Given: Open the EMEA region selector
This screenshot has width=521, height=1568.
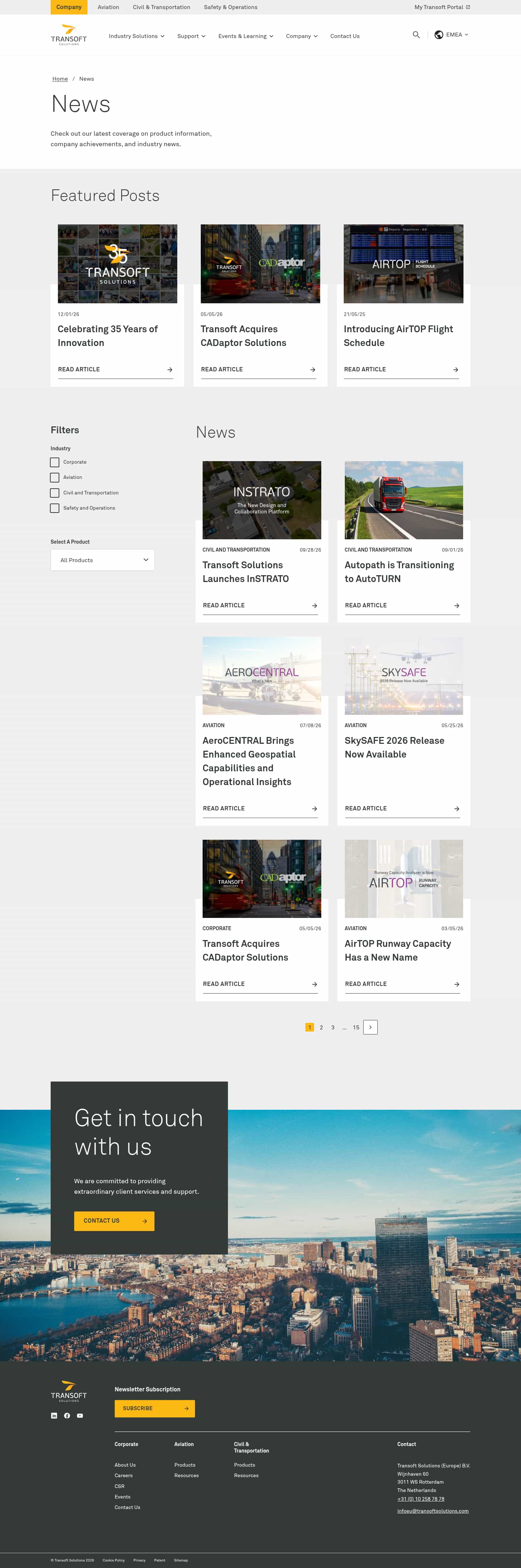Looking at the screenshot, I should pos(451,35).
